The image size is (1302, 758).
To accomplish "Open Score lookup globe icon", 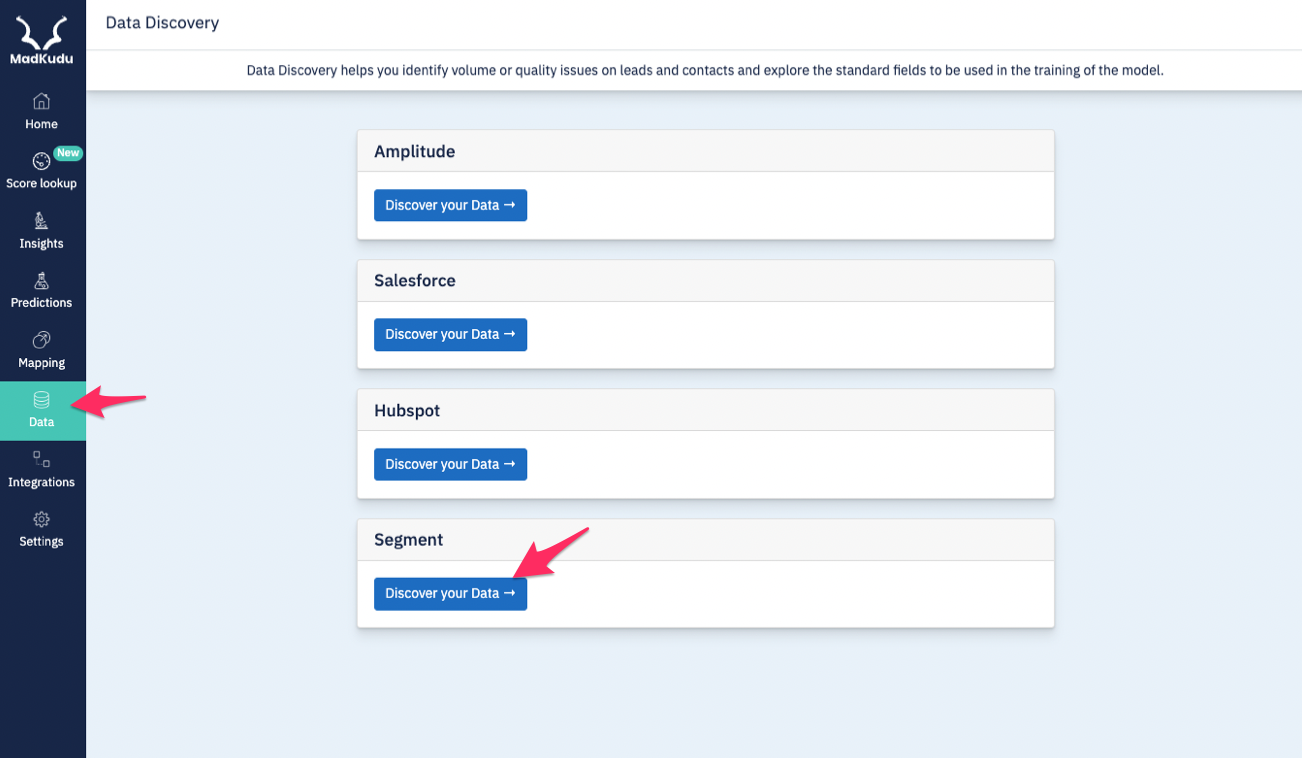I will click(x=41, y=161).
